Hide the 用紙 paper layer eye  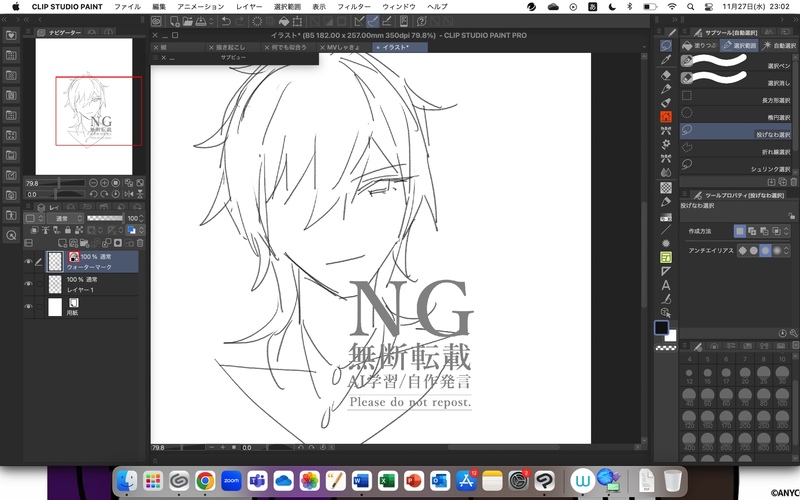point(28,307)
